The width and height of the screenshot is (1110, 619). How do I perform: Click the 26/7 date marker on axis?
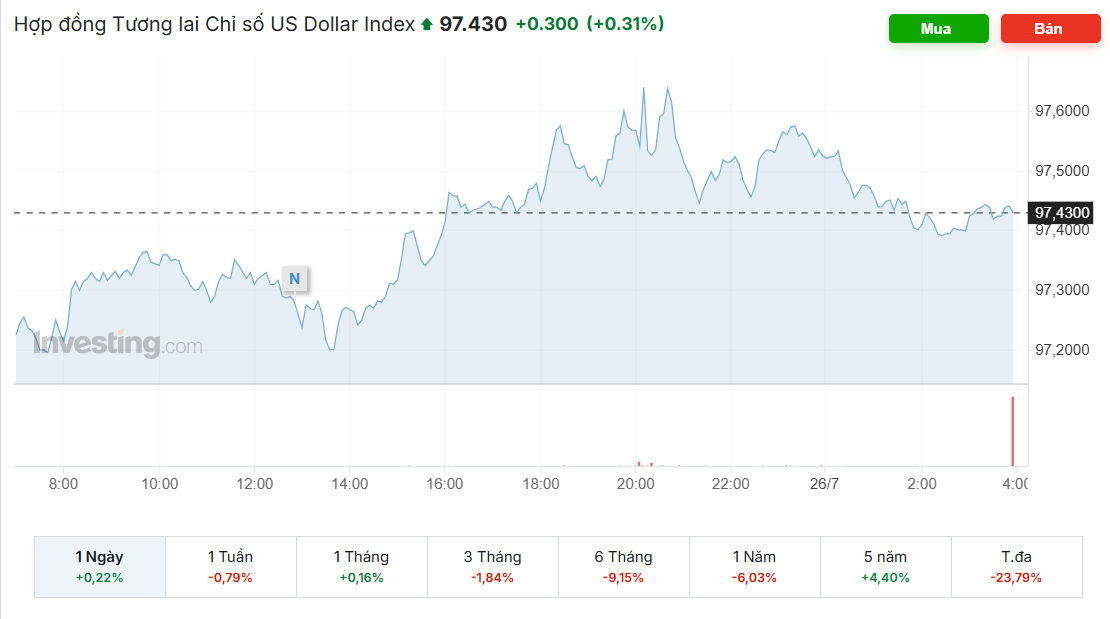pos(824,484)
